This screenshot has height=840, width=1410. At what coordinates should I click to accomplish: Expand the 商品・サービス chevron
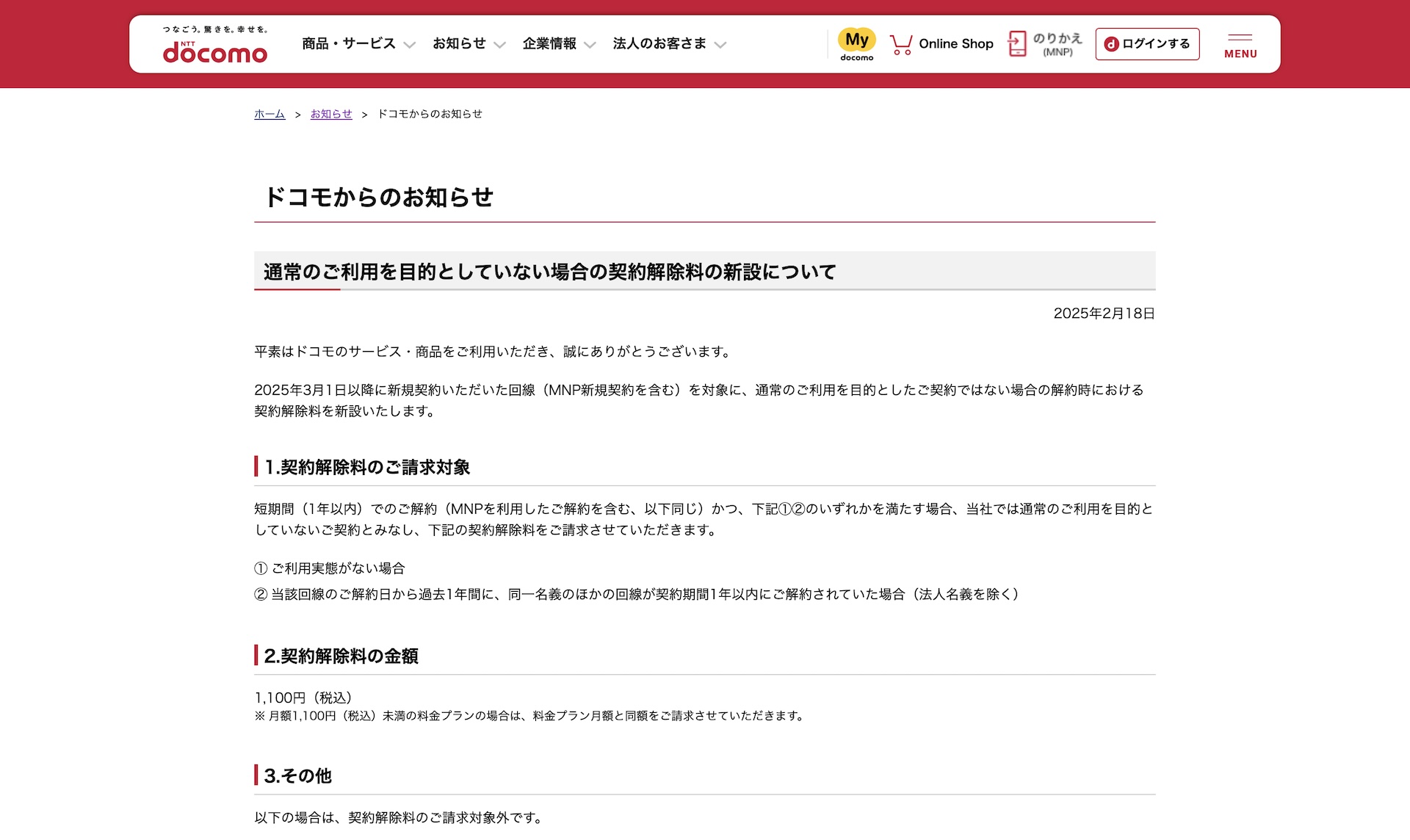click(x=410, y=45)
